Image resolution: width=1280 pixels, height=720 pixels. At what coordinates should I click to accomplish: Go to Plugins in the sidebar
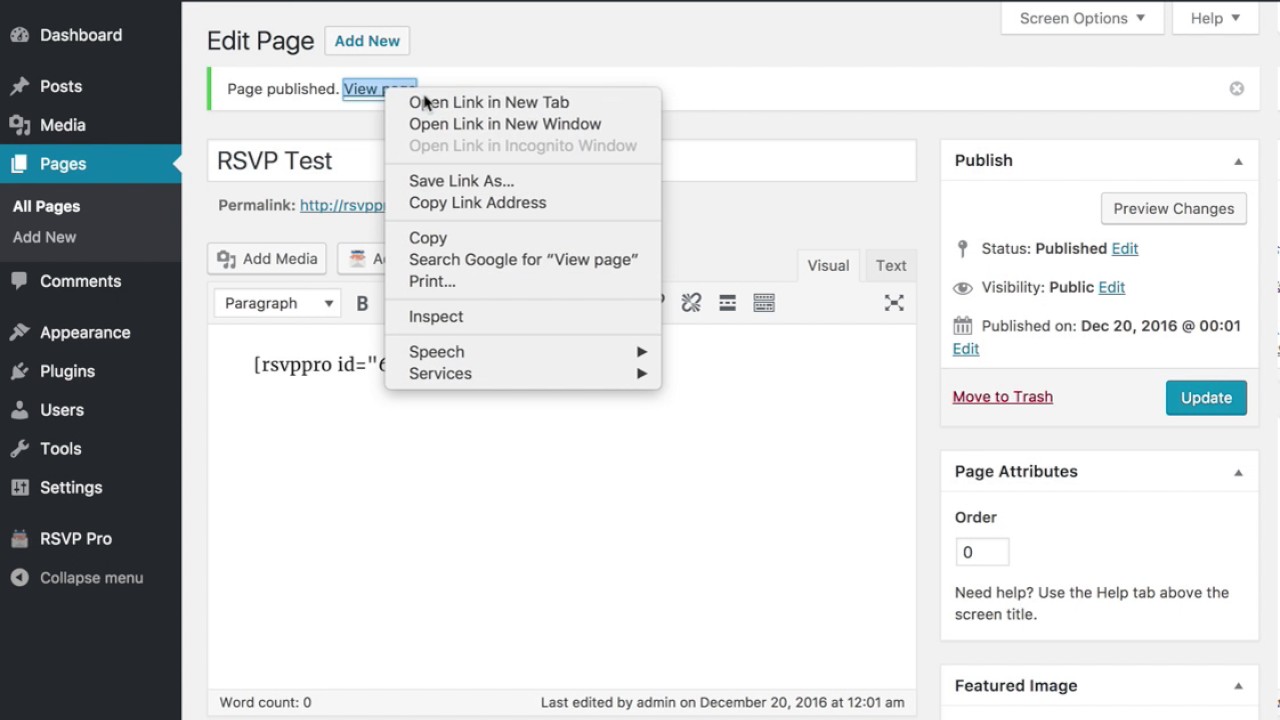pyautogui.click(x=67, y=371)
